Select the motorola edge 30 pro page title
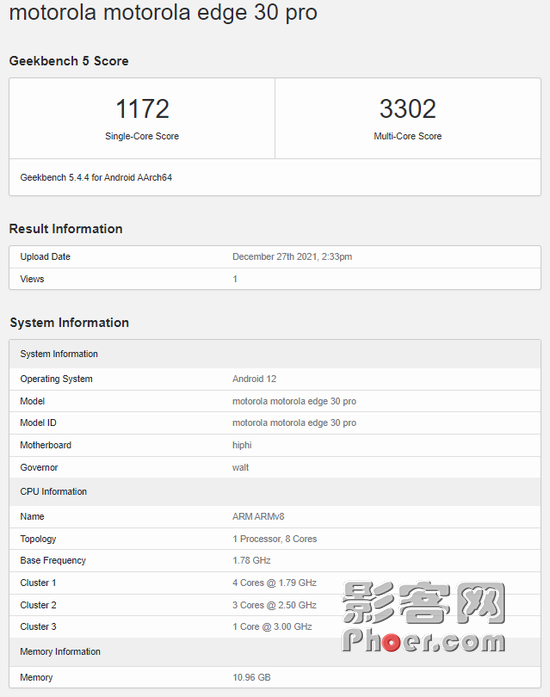Screen dimensions: 550x697 coord(163,12)
